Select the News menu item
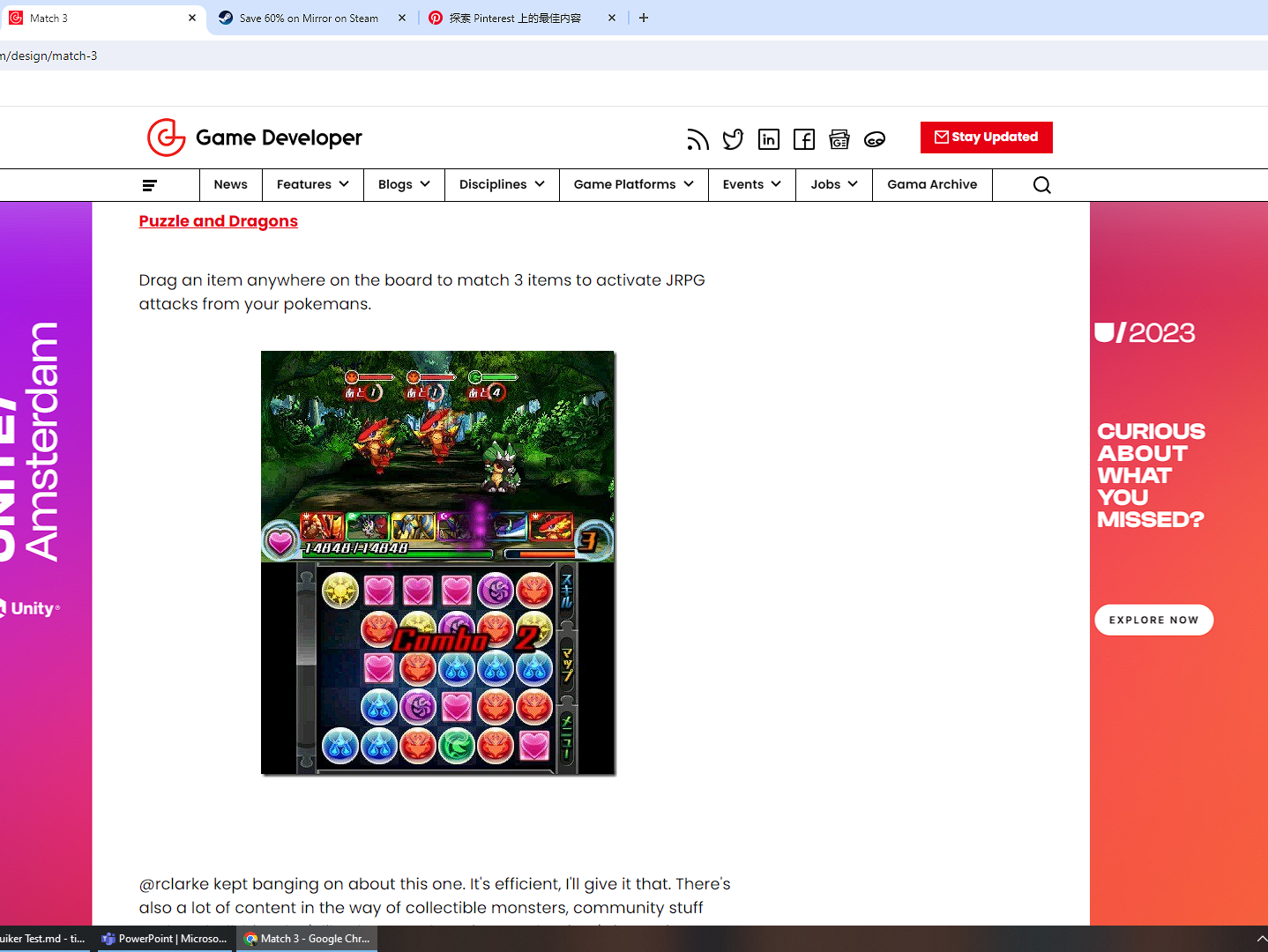The image size is (1268, 952). pos(230,185)
